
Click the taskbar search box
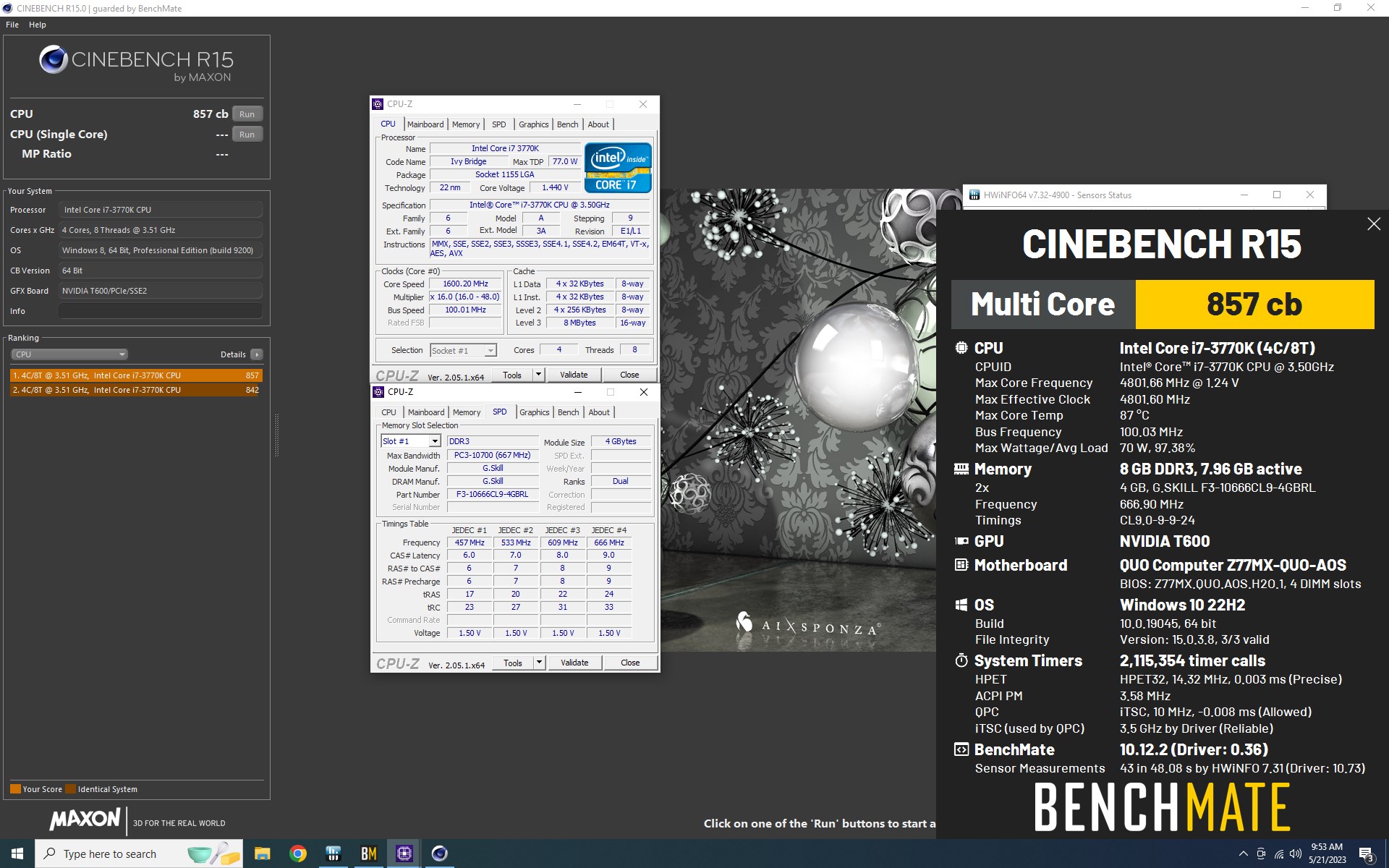point(139,854)
